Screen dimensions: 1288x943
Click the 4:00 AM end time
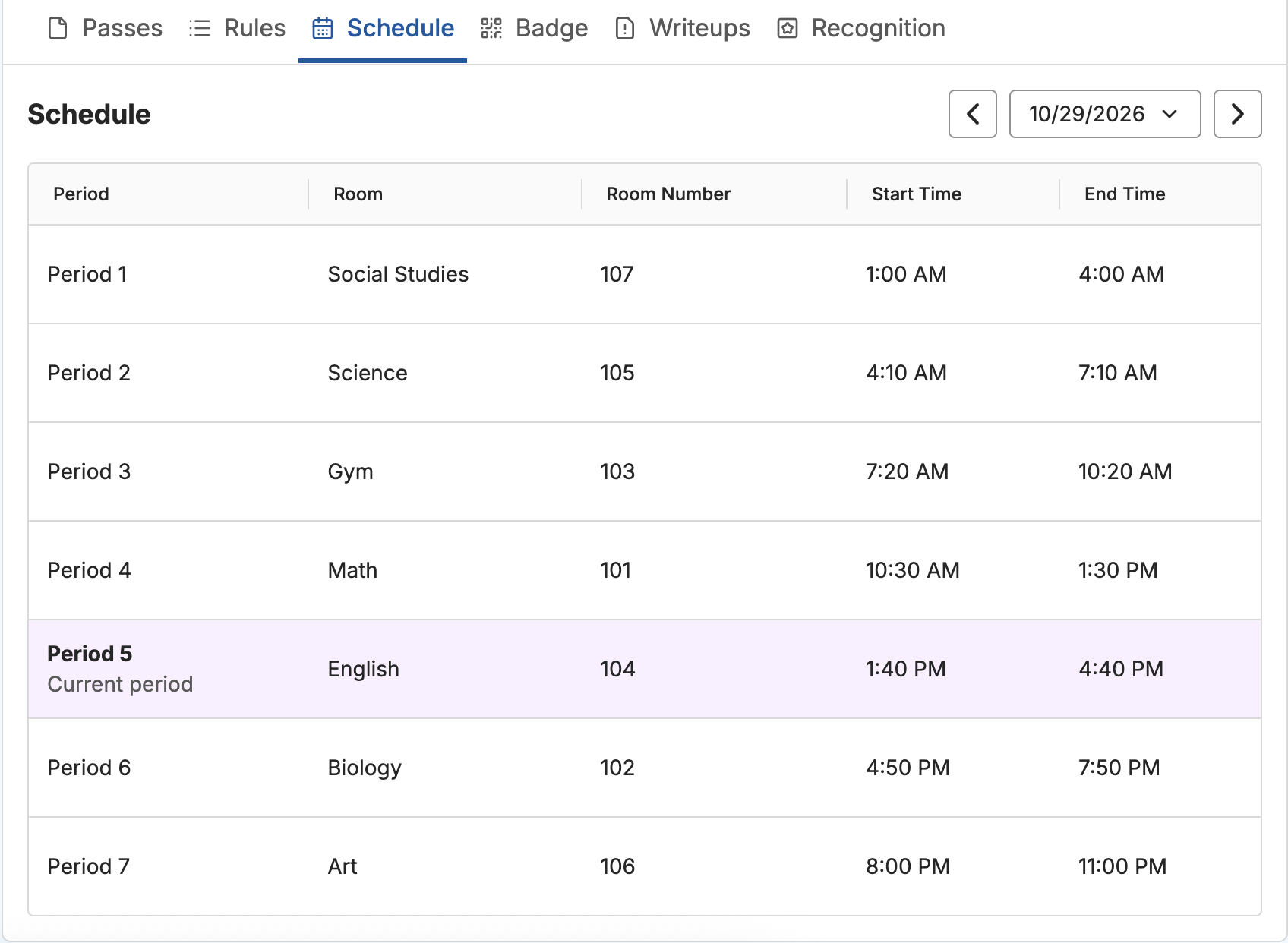(1122, 274)
